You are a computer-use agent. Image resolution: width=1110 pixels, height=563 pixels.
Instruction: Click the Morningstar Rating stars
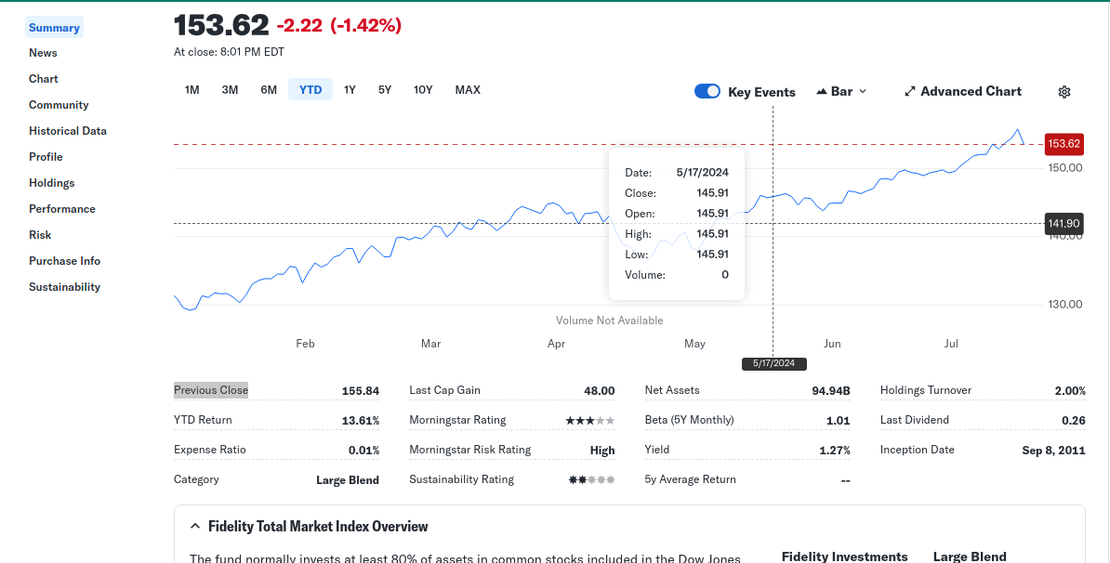590,420
